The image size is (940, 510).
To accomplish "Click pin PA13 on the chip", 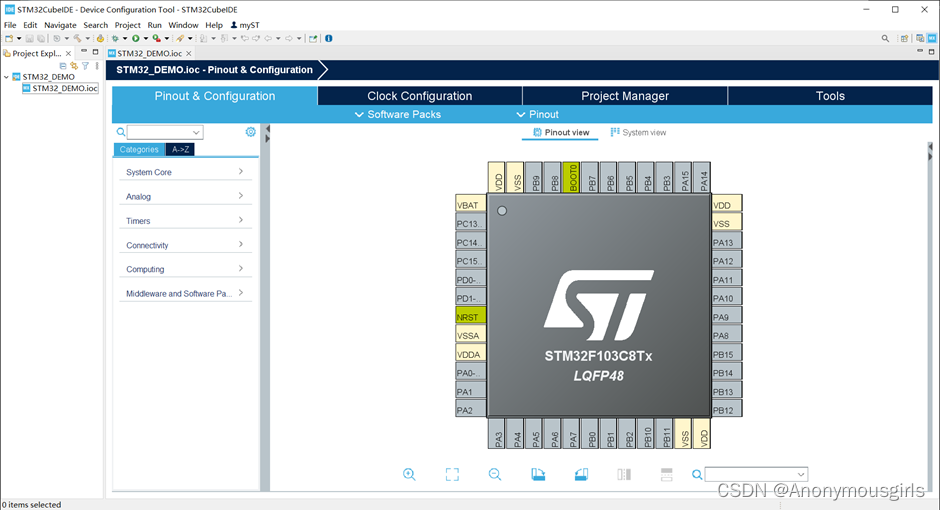I will coord(727,242).
